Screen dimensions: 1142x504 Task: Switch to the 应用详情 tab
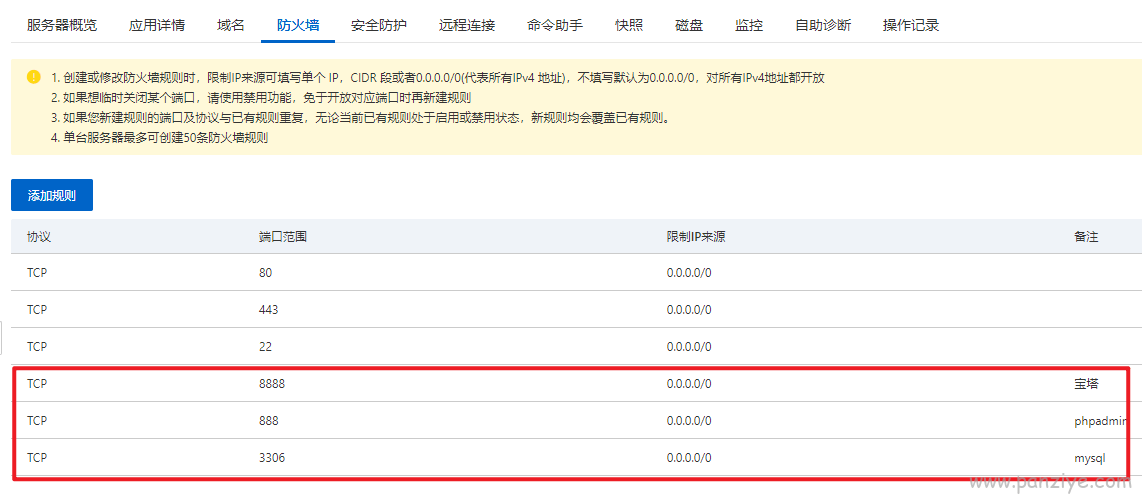(157, 25)
